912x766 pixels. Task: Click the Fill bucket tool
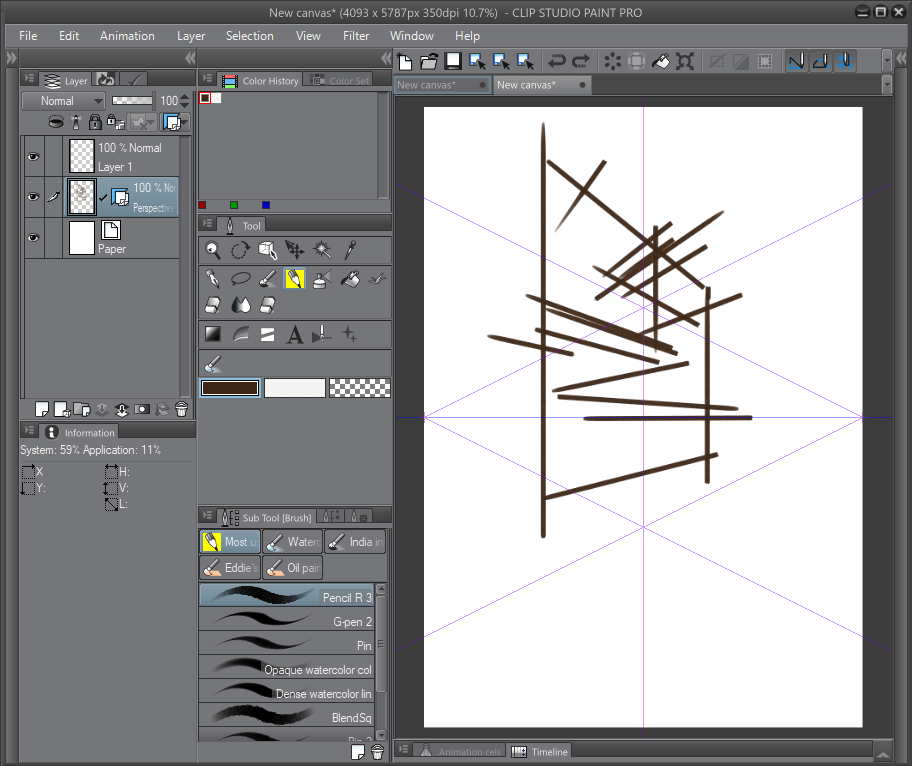click(350, 278)
